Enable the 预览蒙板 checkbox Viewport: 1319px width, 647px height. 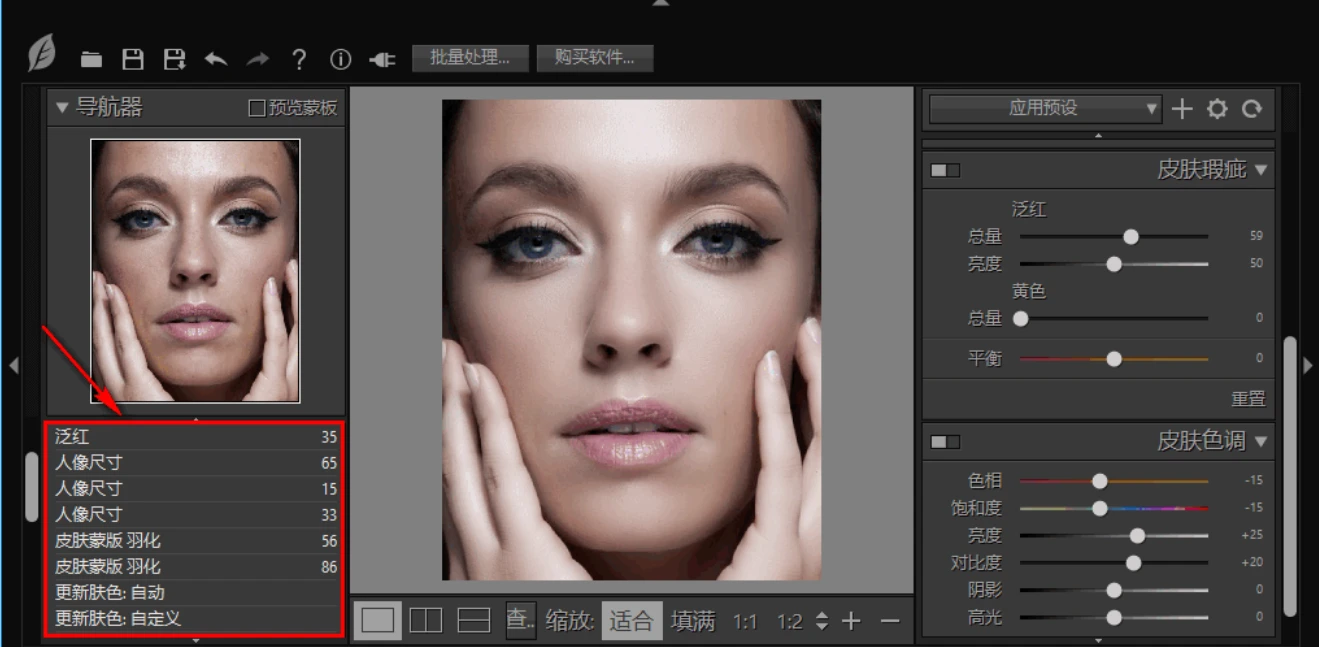258,108
